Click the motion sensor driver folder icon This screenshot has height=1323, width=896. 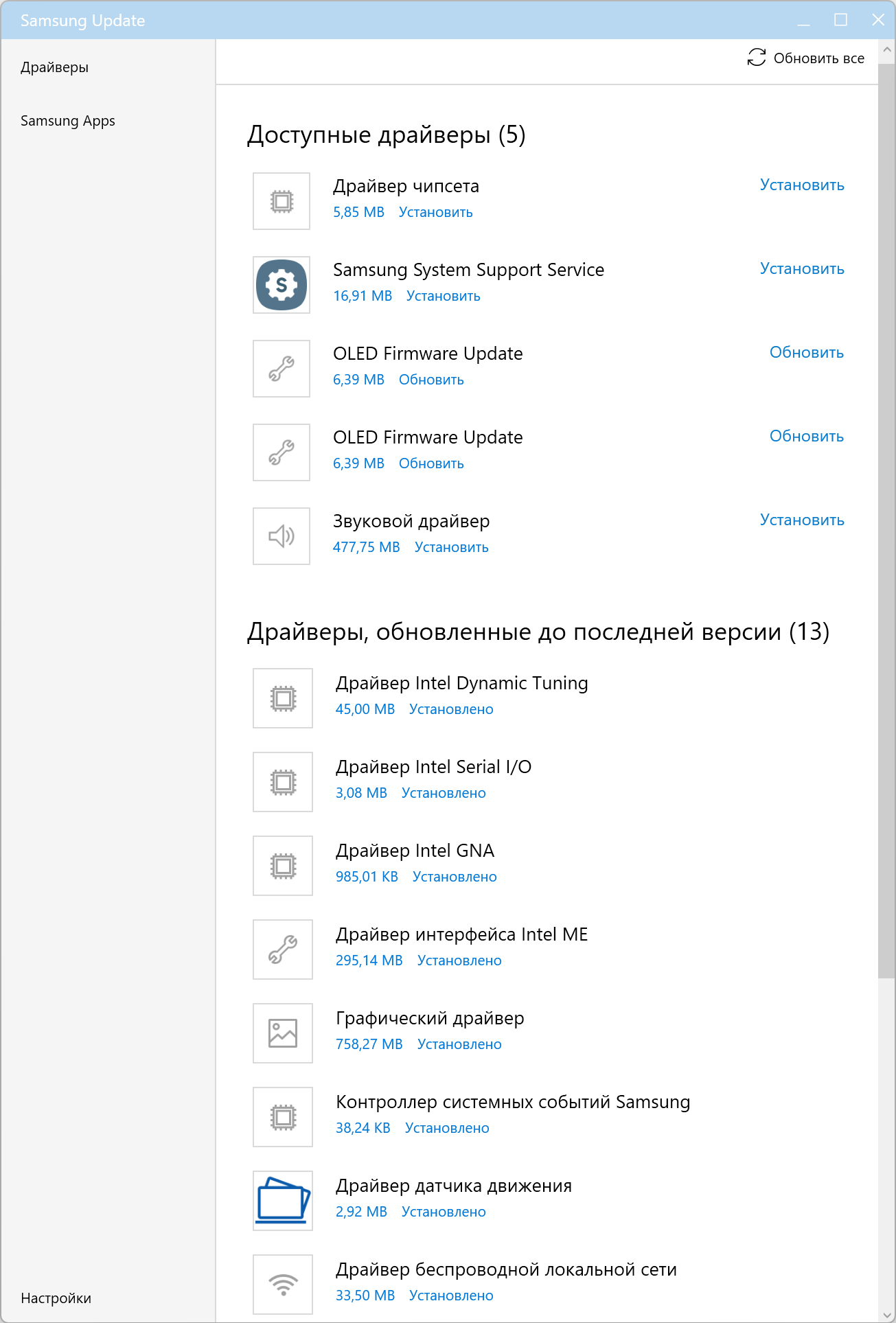pos(283,1201)
